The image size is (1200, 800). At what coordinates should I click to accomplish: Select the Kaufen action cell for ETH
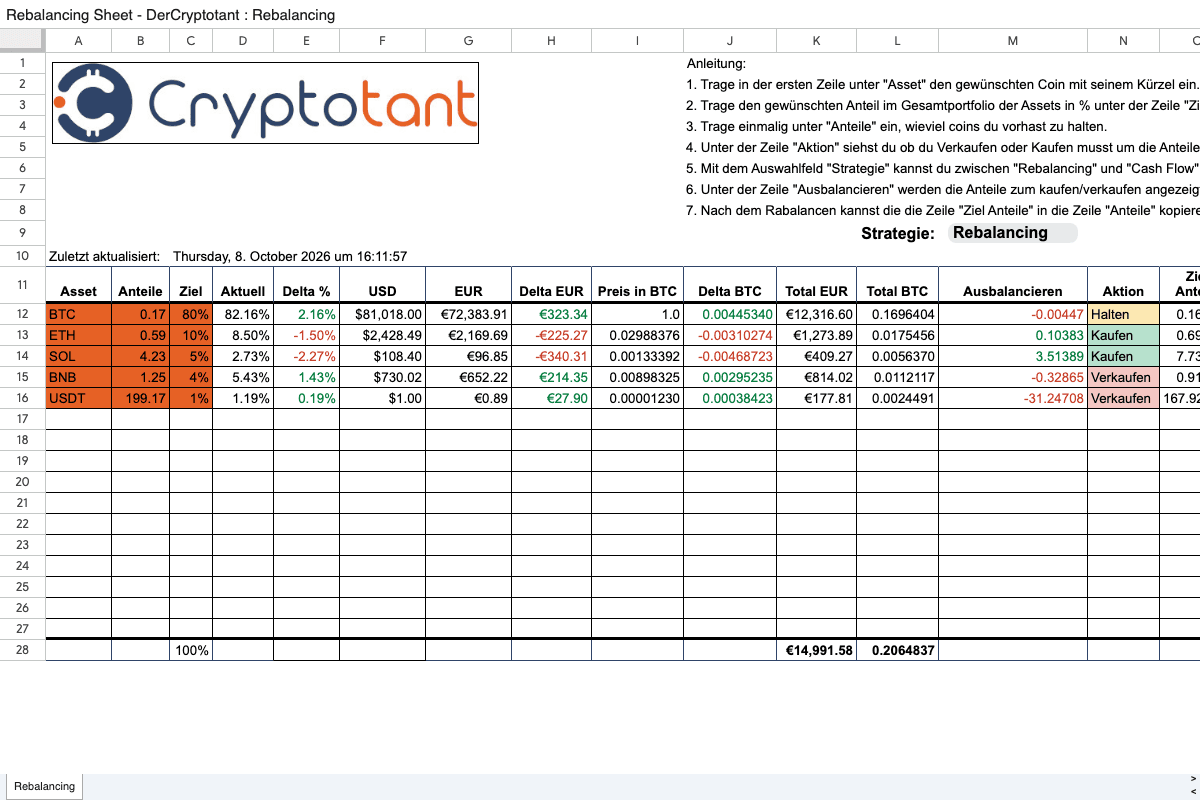[x=1124, y=335]
